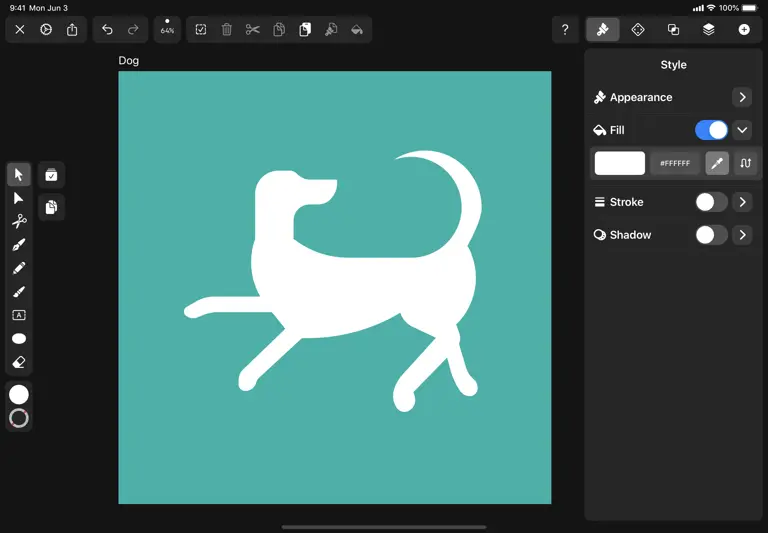
Task: Close the document with the X icon
Action: tap(20, 30)
